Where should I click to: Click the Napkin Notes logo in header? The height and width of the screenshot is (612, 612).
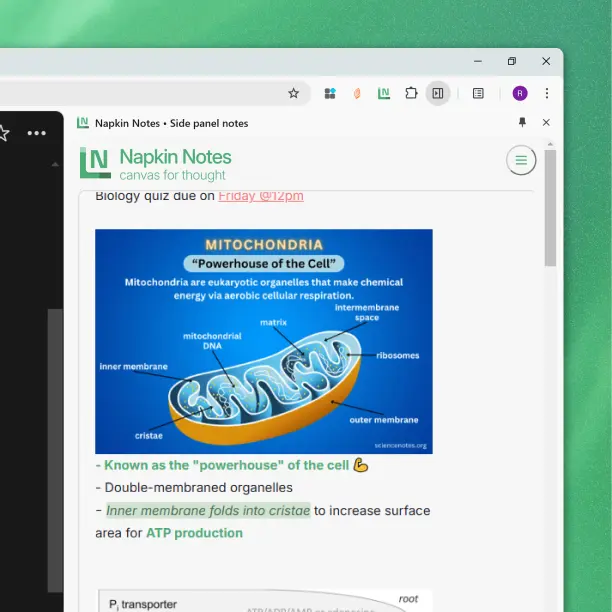coord(96,163)
